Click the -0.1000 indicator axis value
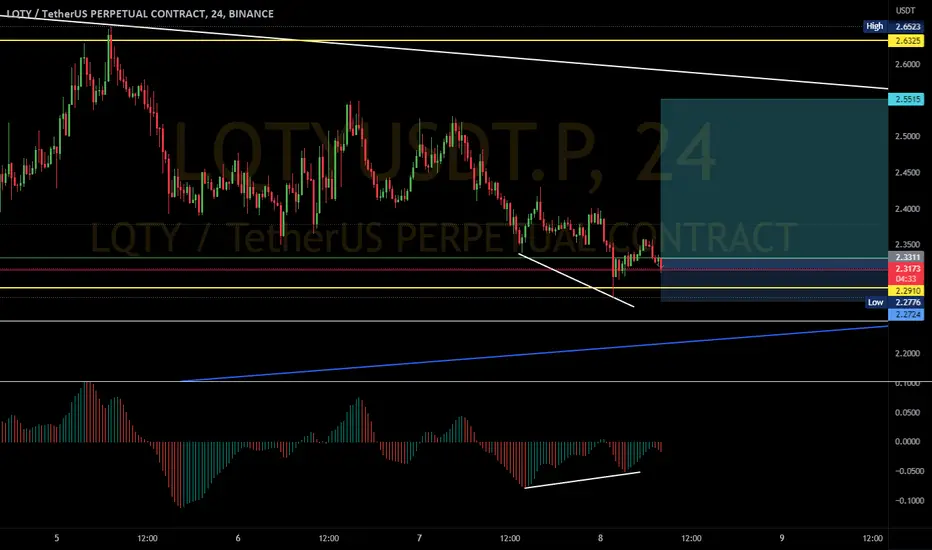 [907, 501]
